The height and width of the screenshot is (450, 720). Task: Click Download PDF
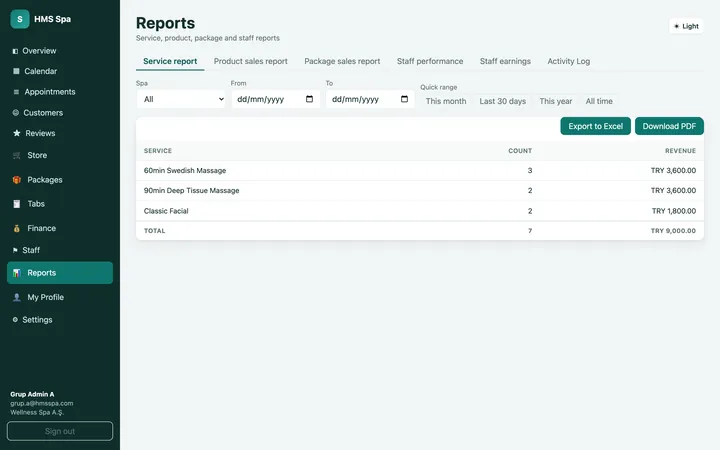[x=669, y=126]
